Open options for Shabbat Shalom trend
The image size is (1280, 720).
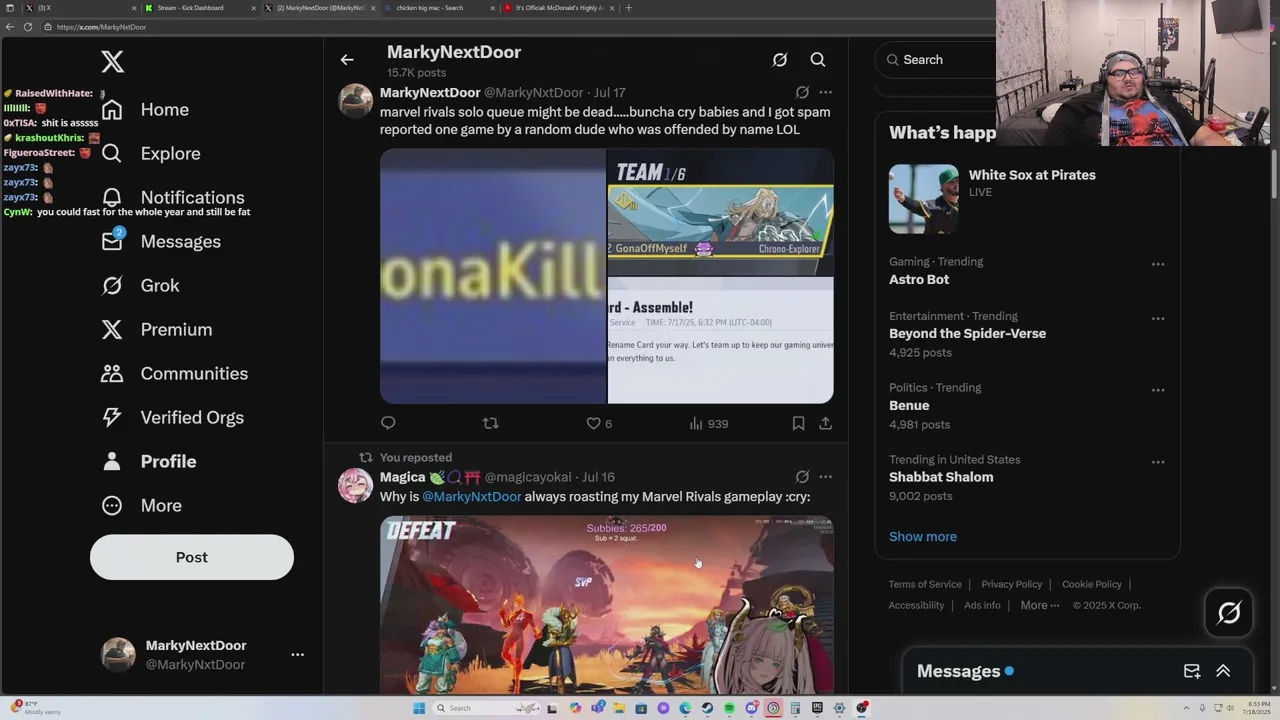[1158, 462]
